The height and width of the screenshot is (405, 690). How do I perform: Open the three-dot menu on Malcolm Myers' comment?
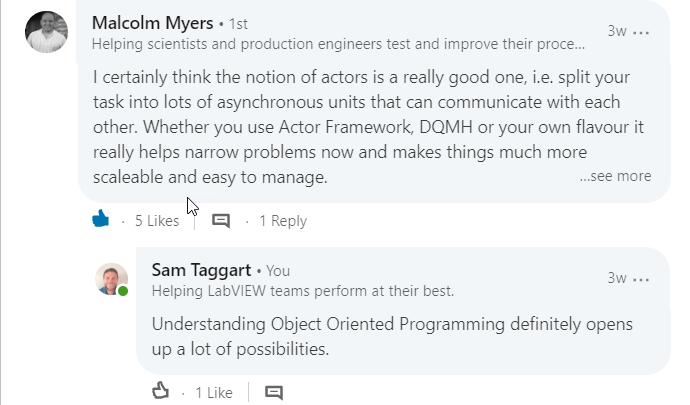pyautogui.click(x=641, y=32)
